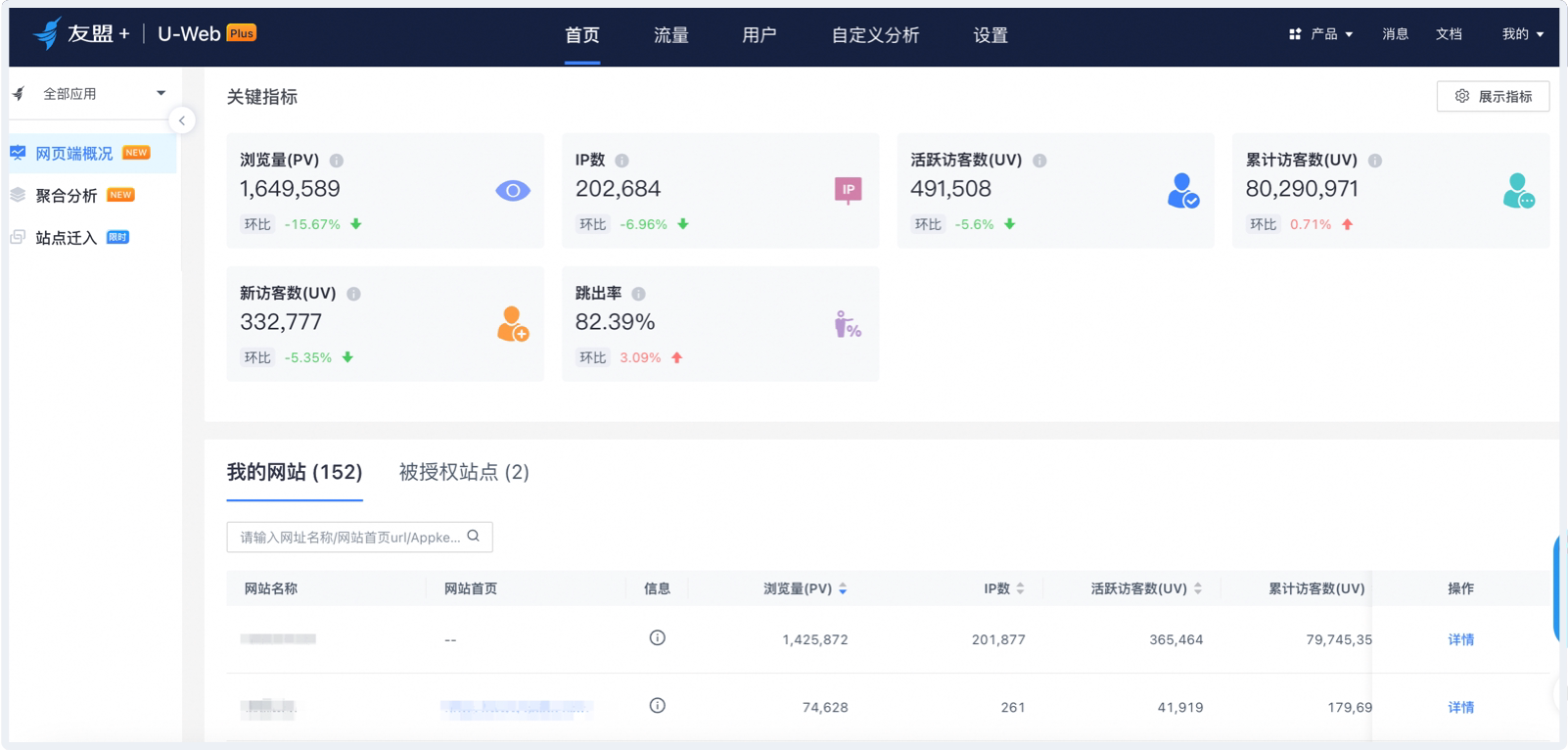Click the info icon beside 累计访客数(UV)
Screen dimensions: 1568x750
(x=1375, y=161)
